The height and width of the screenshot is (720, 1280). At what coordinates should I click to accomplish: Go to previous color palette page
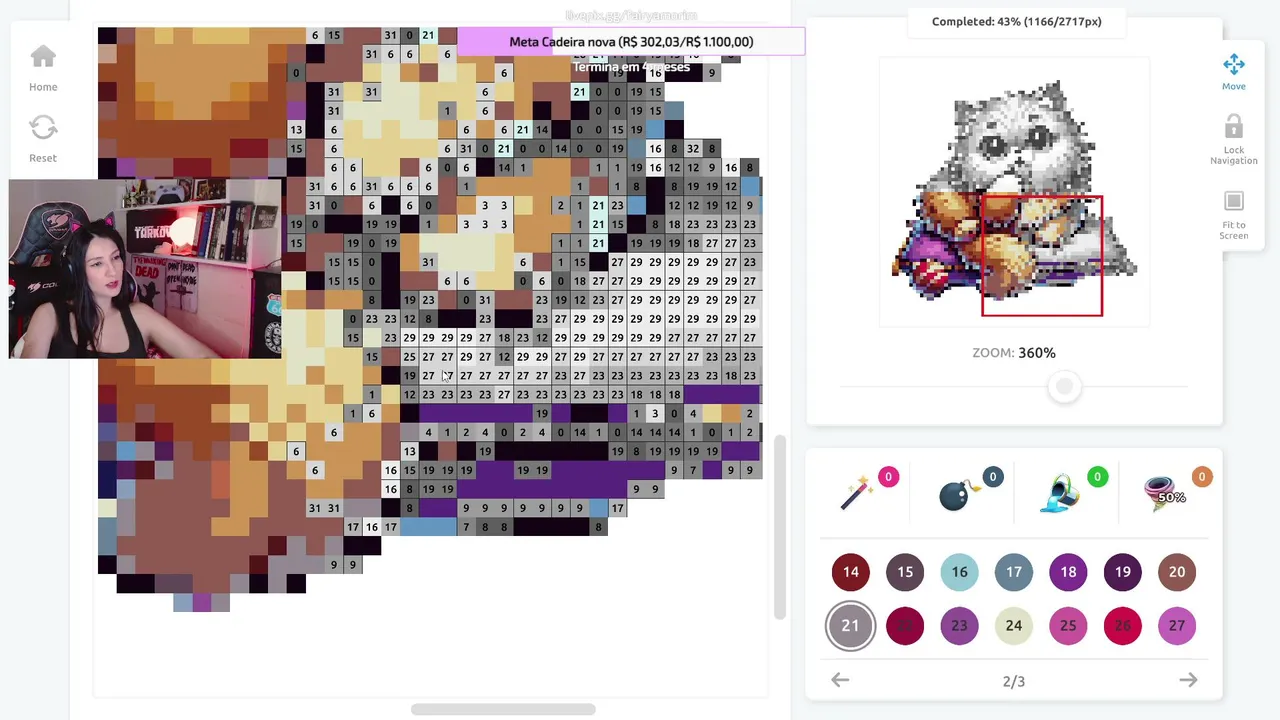(840, 680)
